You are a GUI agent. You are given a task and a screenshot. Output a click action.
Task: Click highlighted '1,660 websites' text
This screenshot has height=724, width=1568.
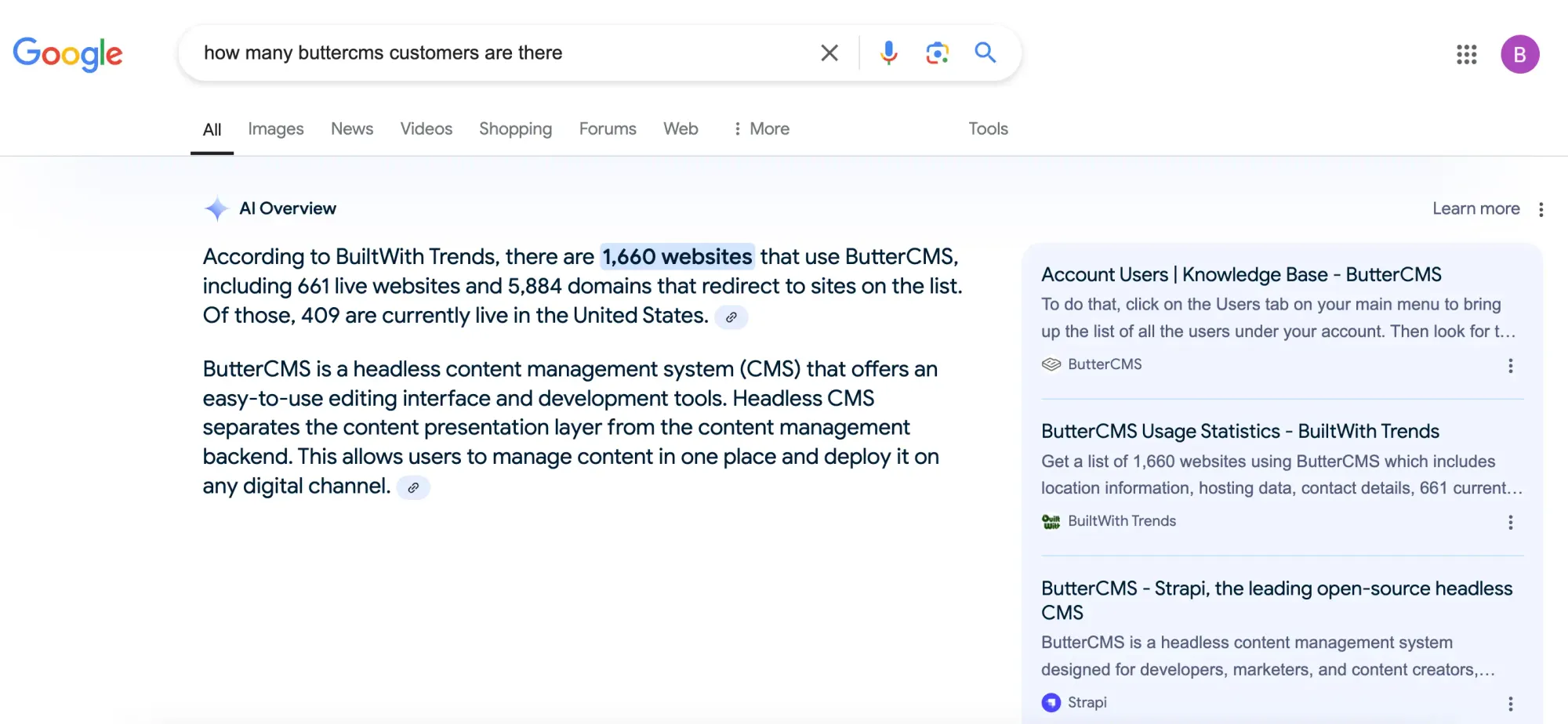click(677, 257)
